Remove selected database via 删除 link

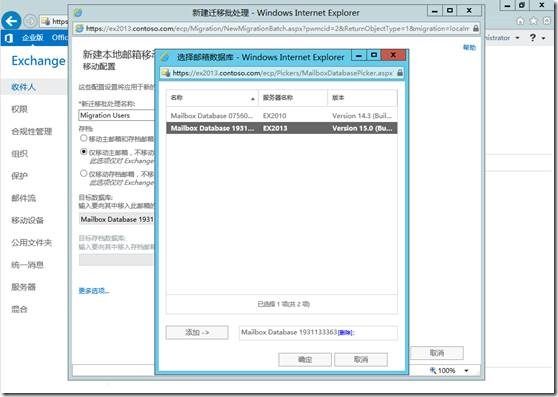point(345,333)
